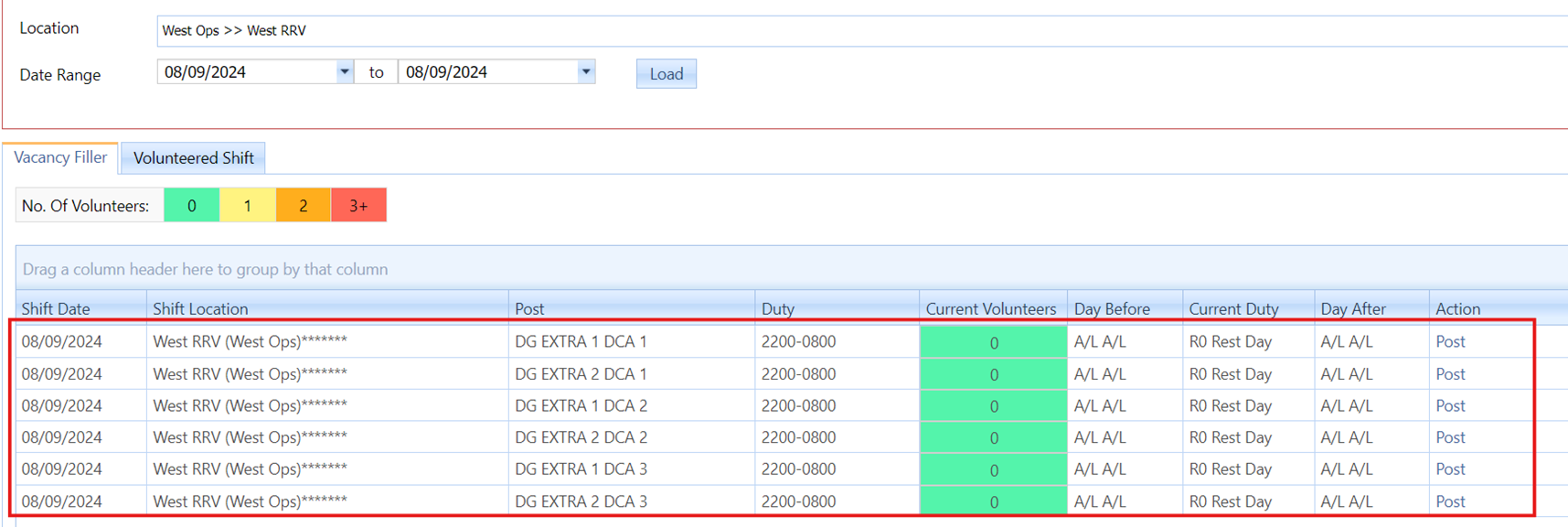Switch to the Volunteered Shift tab
1568x527 pixels.
coord(193,158)
